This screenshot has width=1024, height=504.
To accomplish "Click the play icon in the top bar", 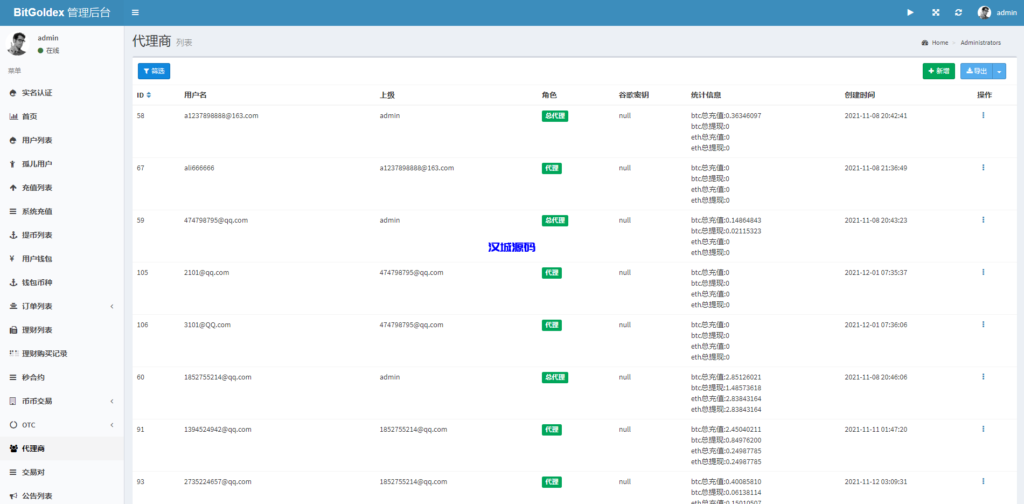I will click(910, 12).
